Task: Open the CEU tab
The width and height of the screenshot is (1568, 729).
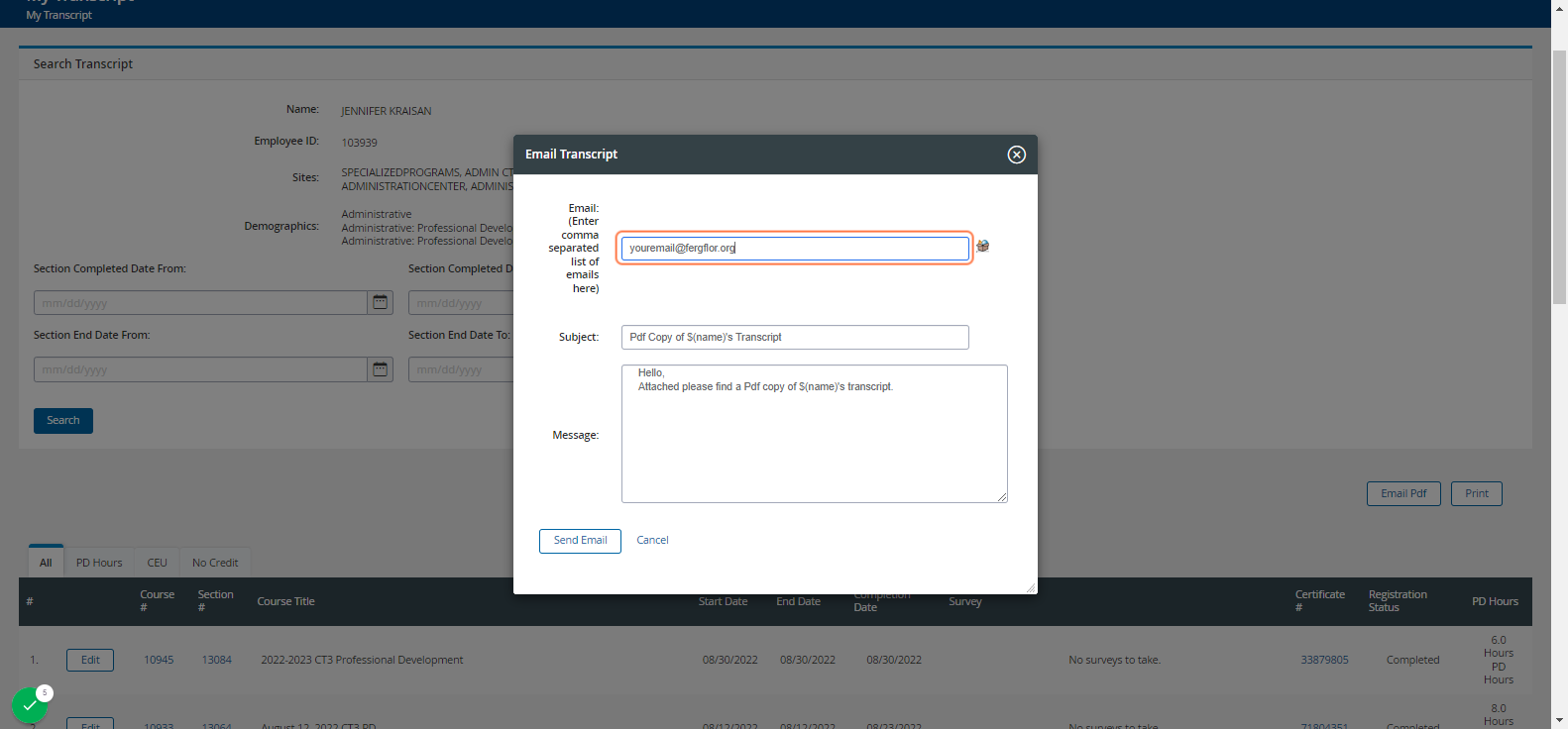Action: pyautogui.click(x=157, y=563)
